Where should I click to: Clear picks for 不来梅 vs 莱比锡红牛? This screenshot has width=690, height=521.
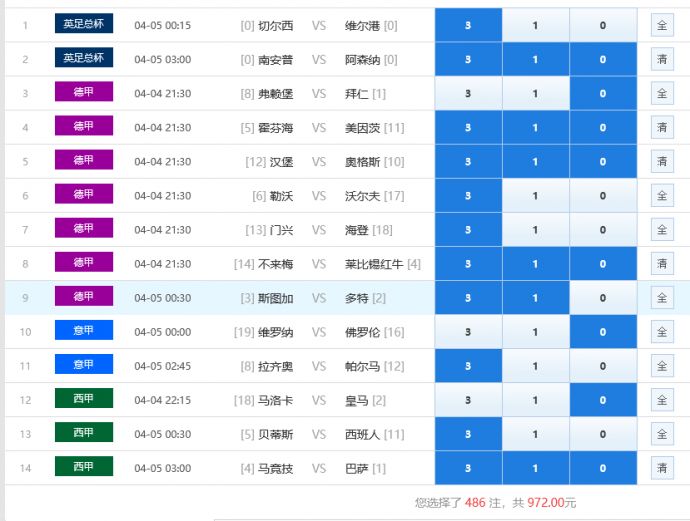(661, 264)
